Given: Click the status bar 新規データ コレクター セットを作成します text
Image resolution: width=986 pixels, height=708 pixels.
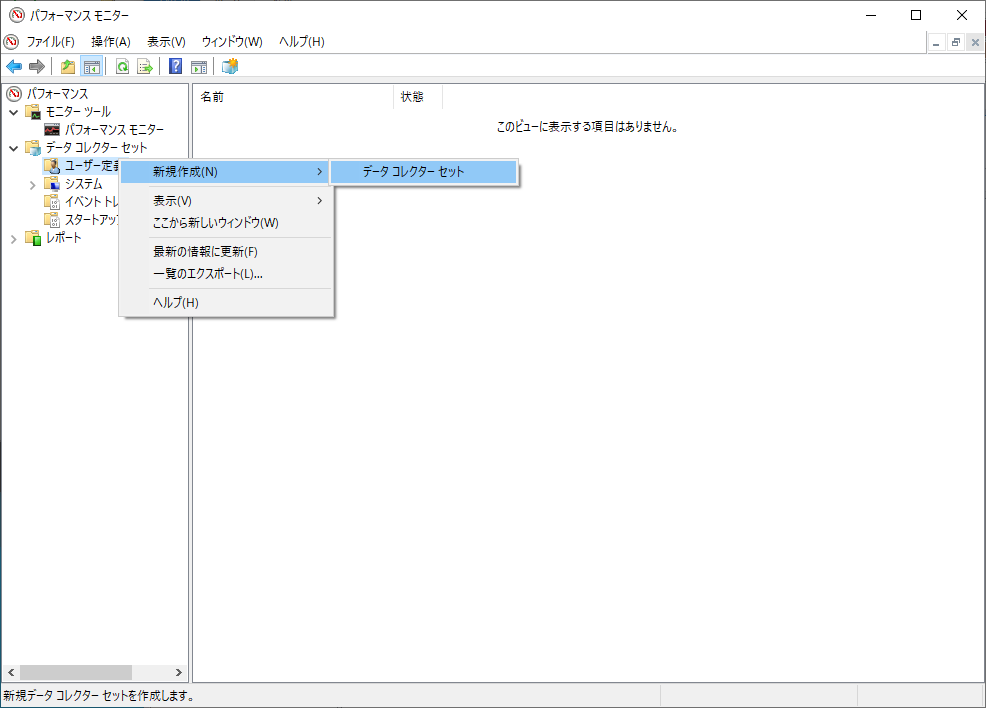Looking at the screenshot, I should (x=99, y=696).
